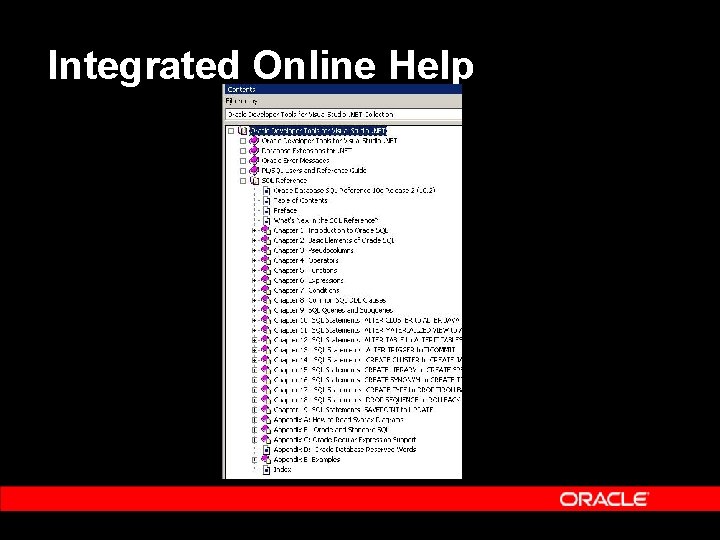
Task: Click the book icon of Chapter 4 Operators
Action: [266, 261]
